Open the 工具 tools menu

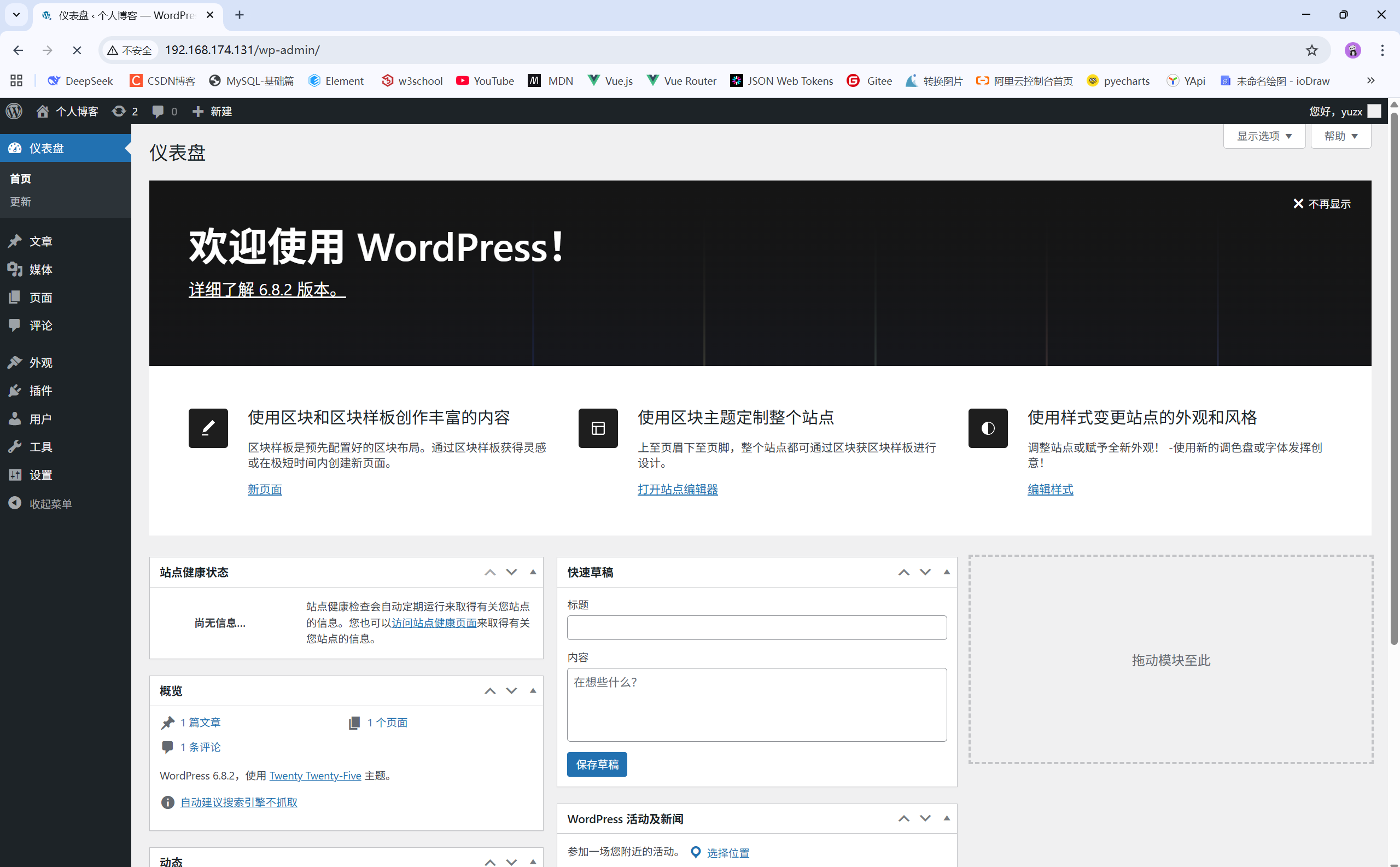66,447
